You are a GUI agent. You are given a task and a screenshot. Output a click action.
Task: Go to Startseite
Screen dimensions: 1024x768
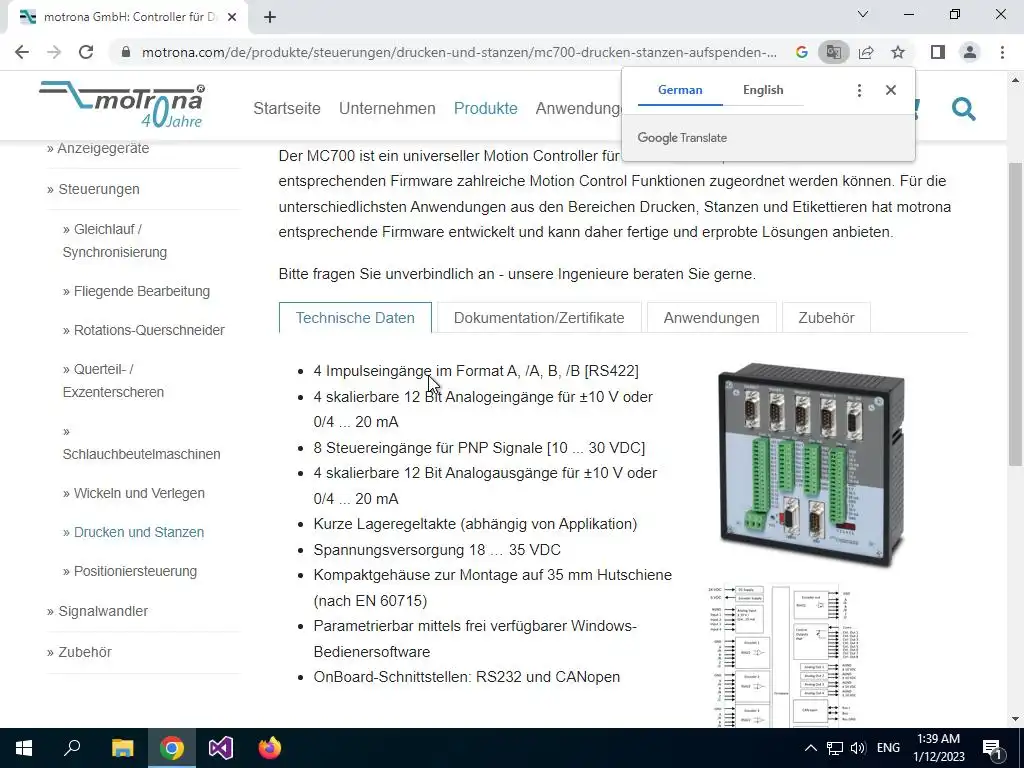click(287, 108)
